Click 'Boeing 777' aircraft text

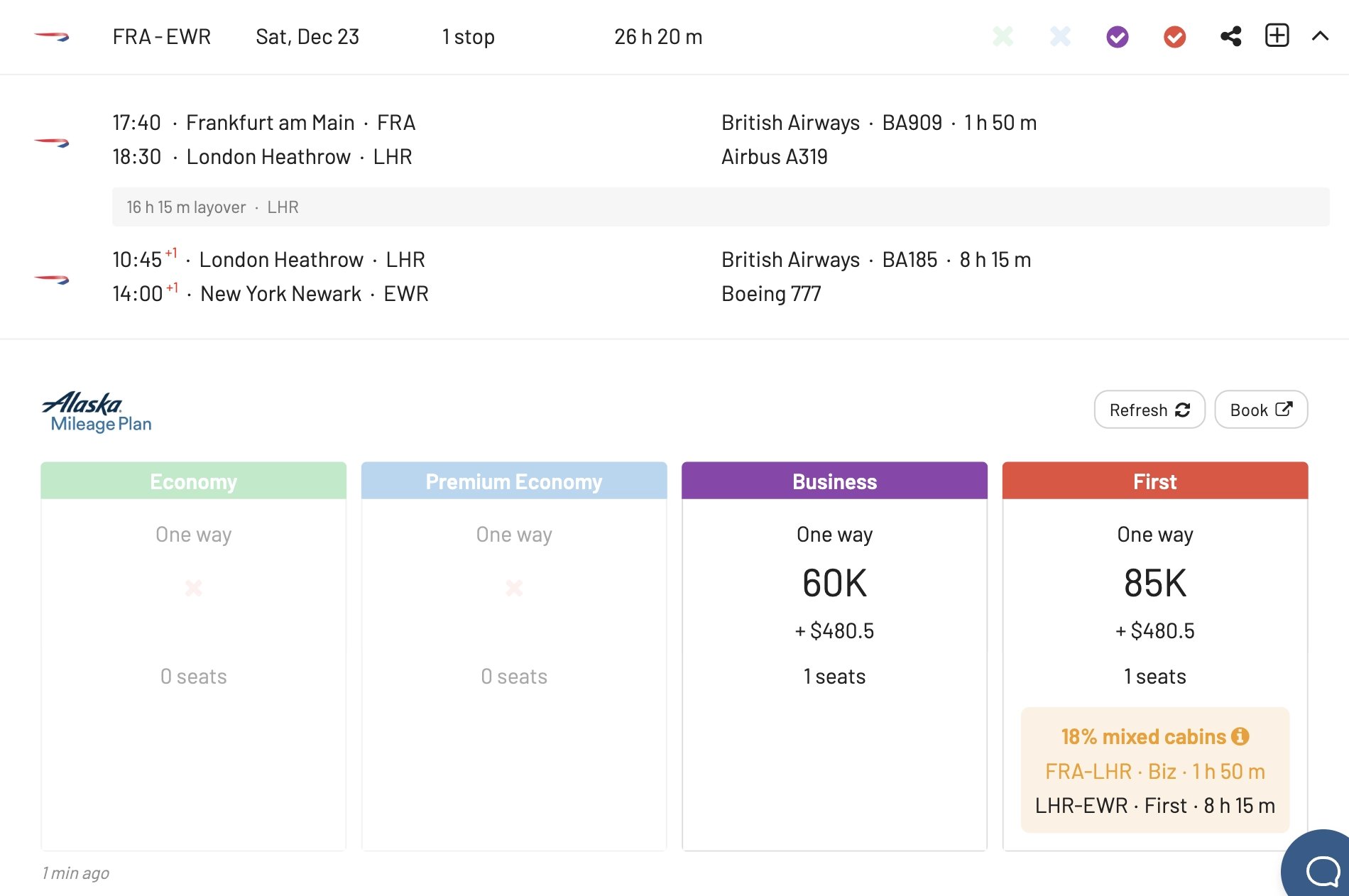click(771, 294)
